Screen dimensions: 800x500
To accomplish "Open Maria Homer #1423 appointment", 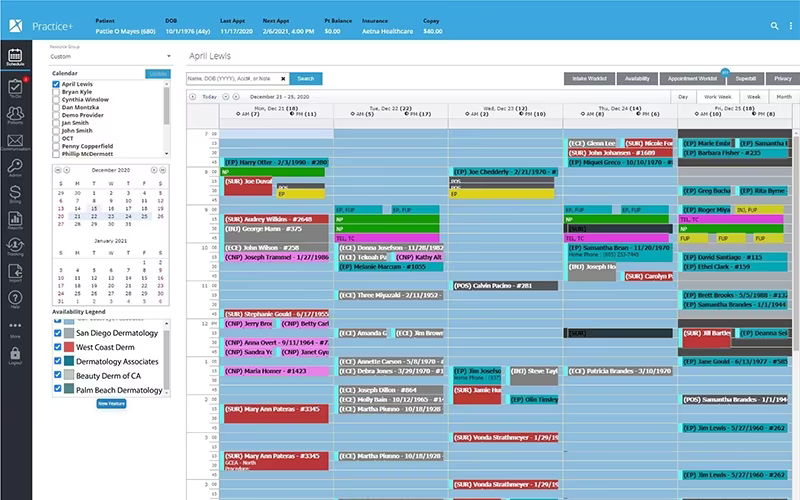I will pos(276,371).
